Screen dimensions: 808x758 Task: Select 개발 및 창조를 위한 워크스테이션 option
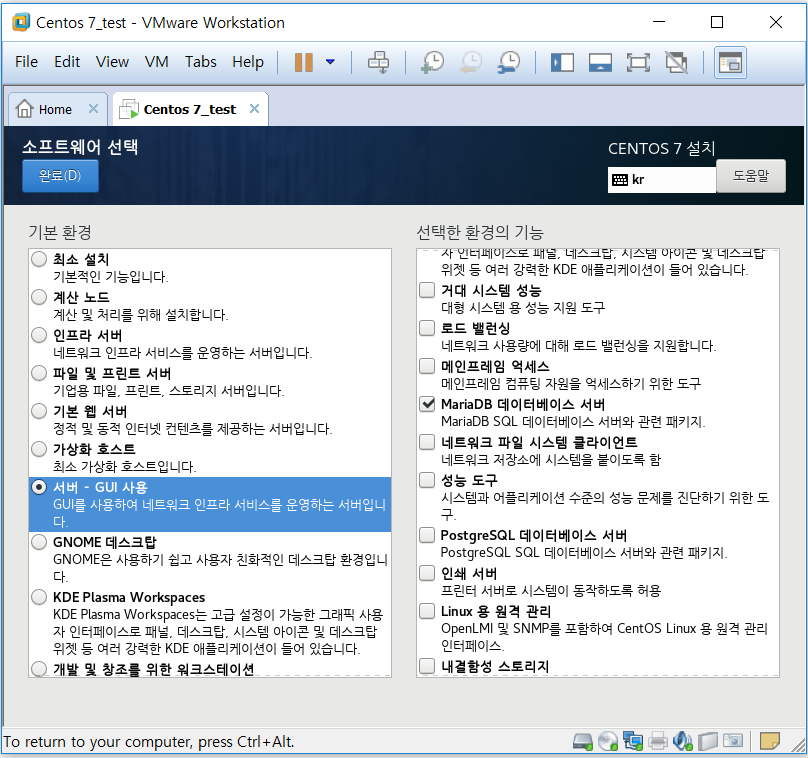click(x=39, y=669)
